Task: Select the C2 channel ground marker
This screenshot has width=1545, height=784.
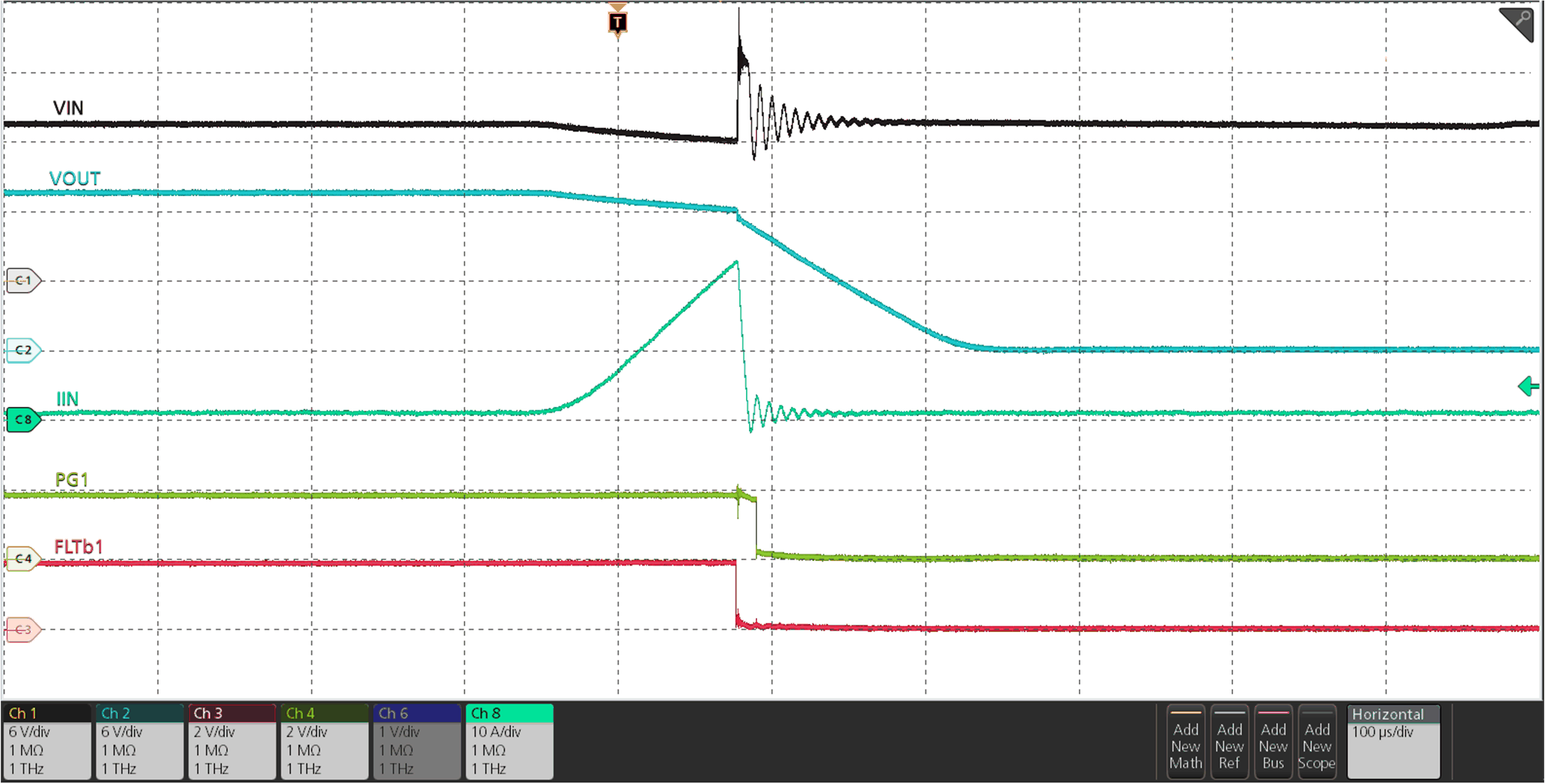Action: click(22, 350)
